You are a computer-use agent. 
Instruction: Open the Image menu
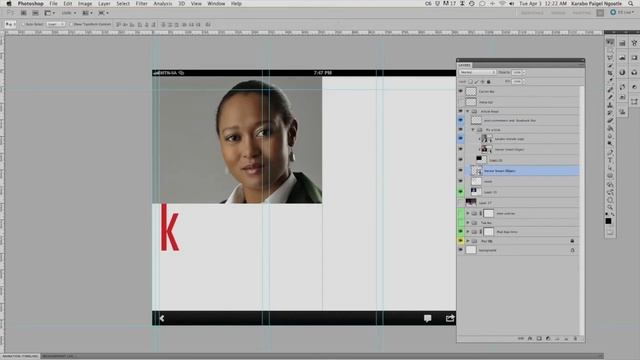click(x=85, y=4)
